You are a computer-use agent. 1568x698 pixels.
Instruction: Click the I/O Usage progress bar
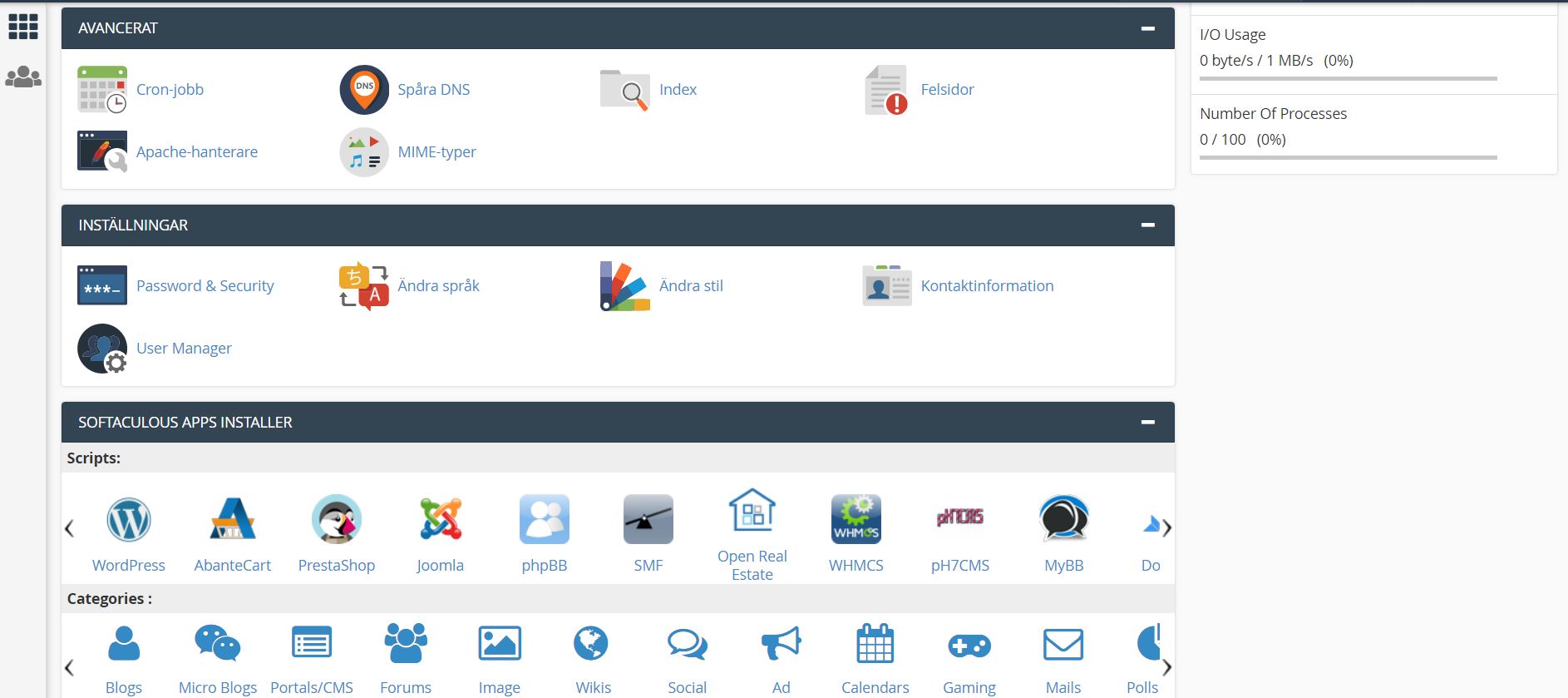click(1349, 79)
